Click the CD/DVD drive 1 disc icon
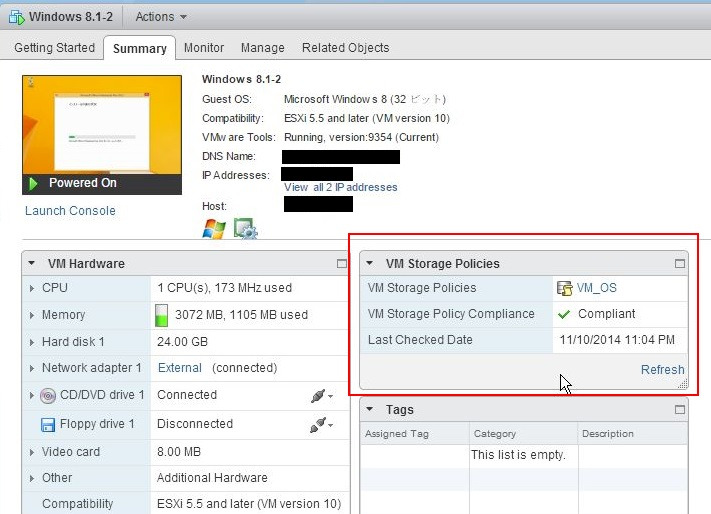711x514 pixels. (48, 395)
